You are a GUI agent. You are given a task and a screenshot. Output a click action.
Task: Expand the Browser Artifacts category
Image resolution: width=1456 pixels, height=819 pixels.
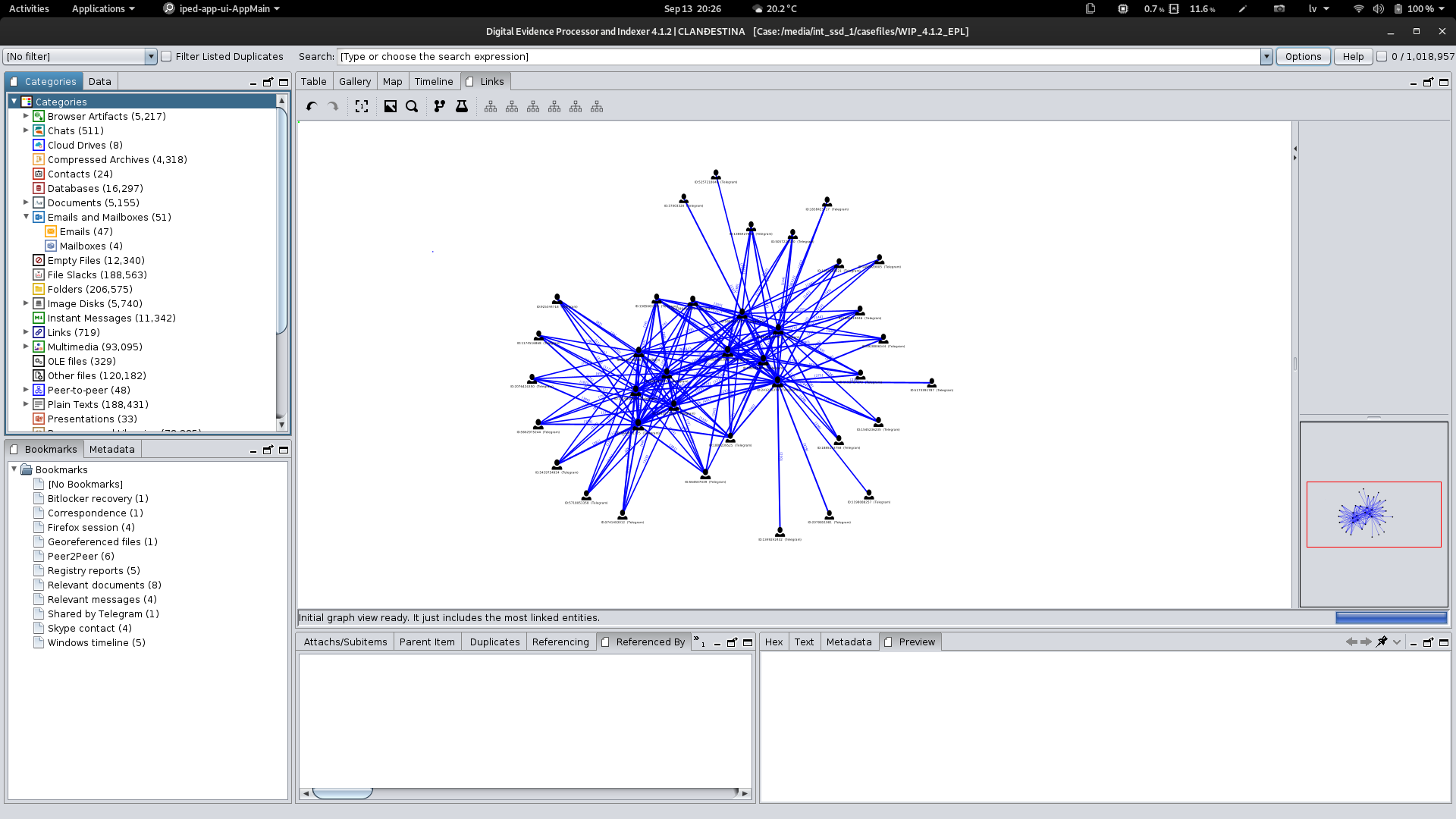(26, 116)
